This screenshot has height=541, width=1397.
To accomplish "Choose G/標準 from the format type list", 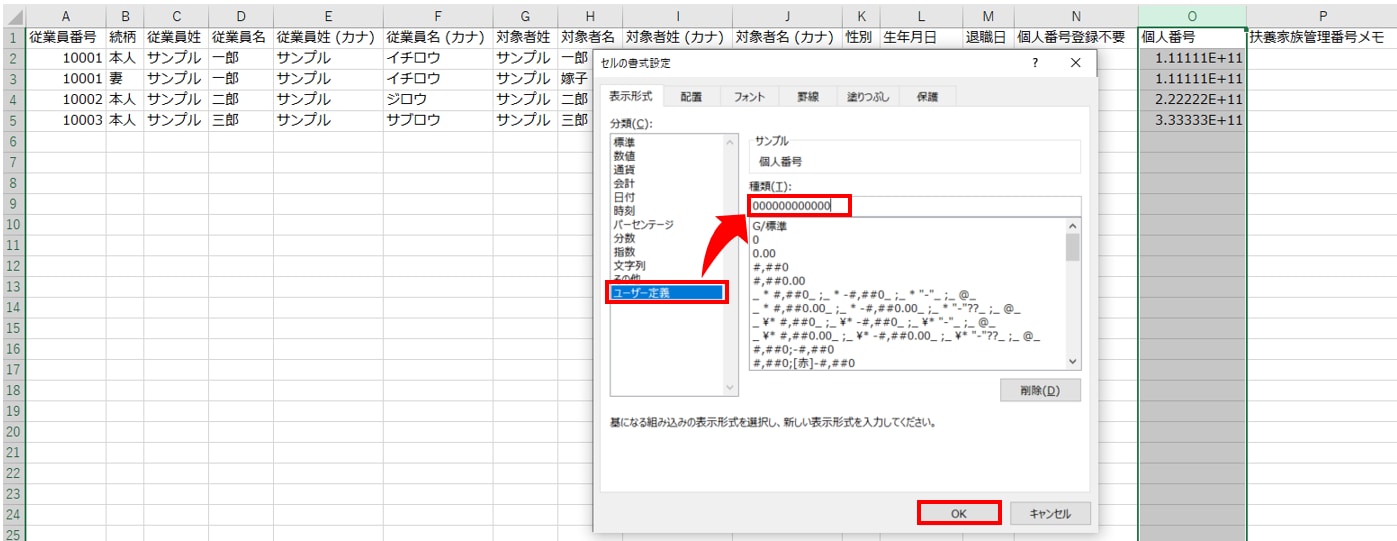I will 770,227.
